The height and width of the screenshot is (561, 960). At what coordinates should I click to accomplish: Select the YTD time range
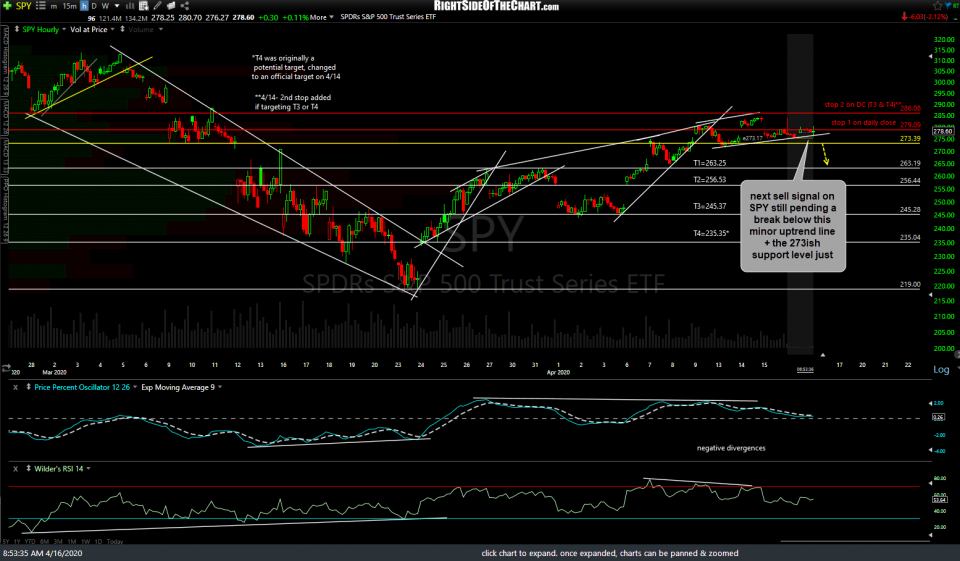tap(31, 541)
